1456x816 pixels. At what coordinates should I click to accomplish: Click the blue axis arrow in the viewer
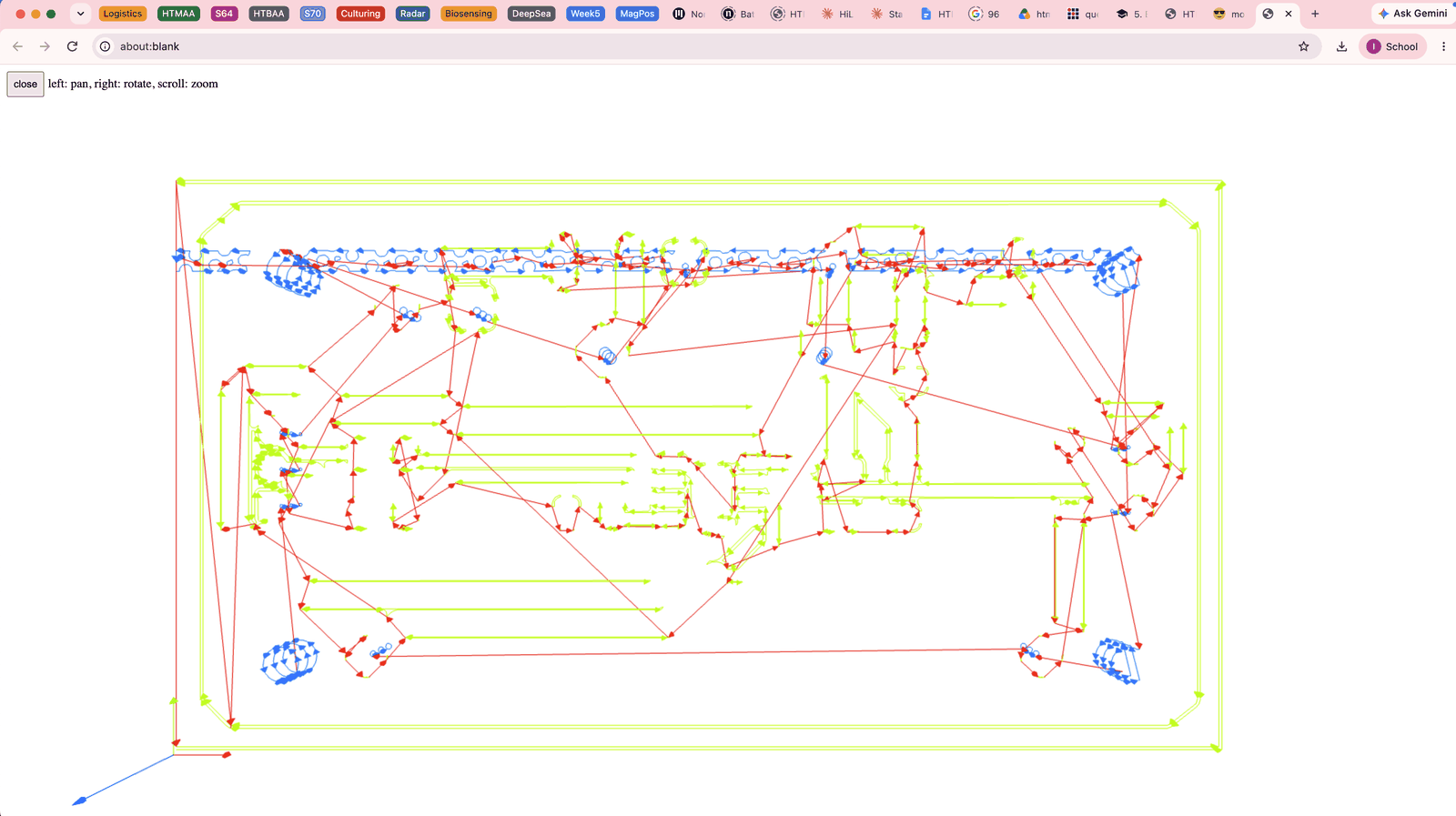click(x=123, y=780)
